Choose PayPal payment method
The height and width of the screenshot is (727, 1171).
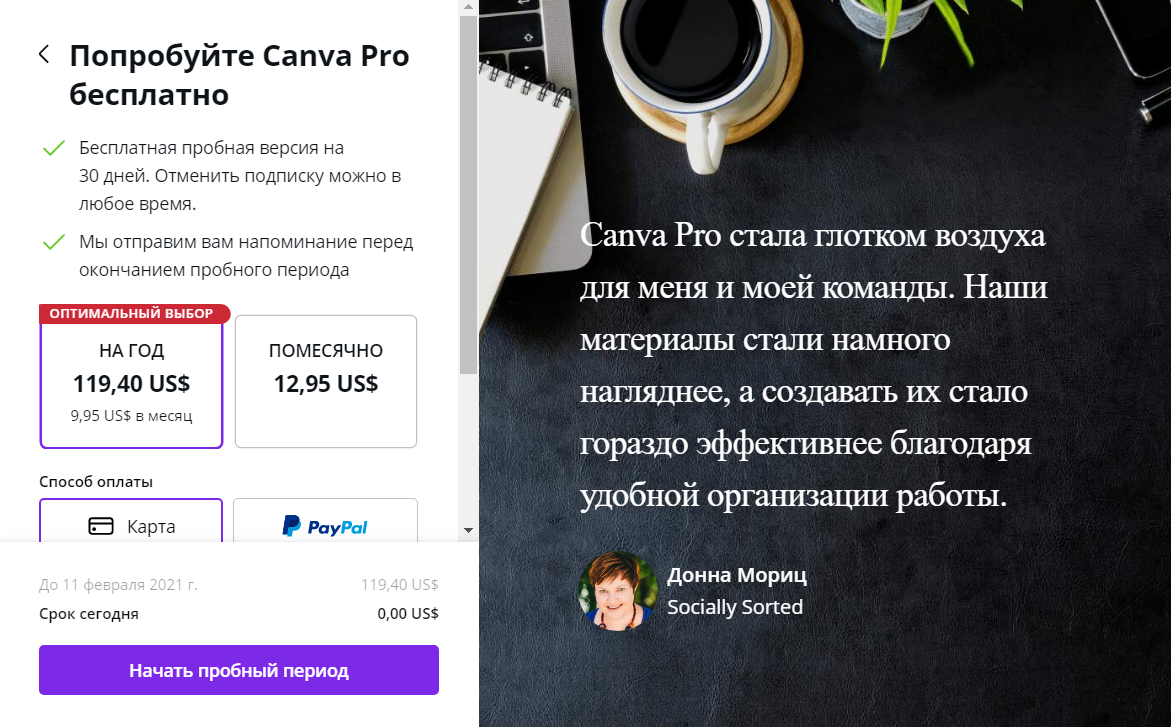click(x=326, y=521)
